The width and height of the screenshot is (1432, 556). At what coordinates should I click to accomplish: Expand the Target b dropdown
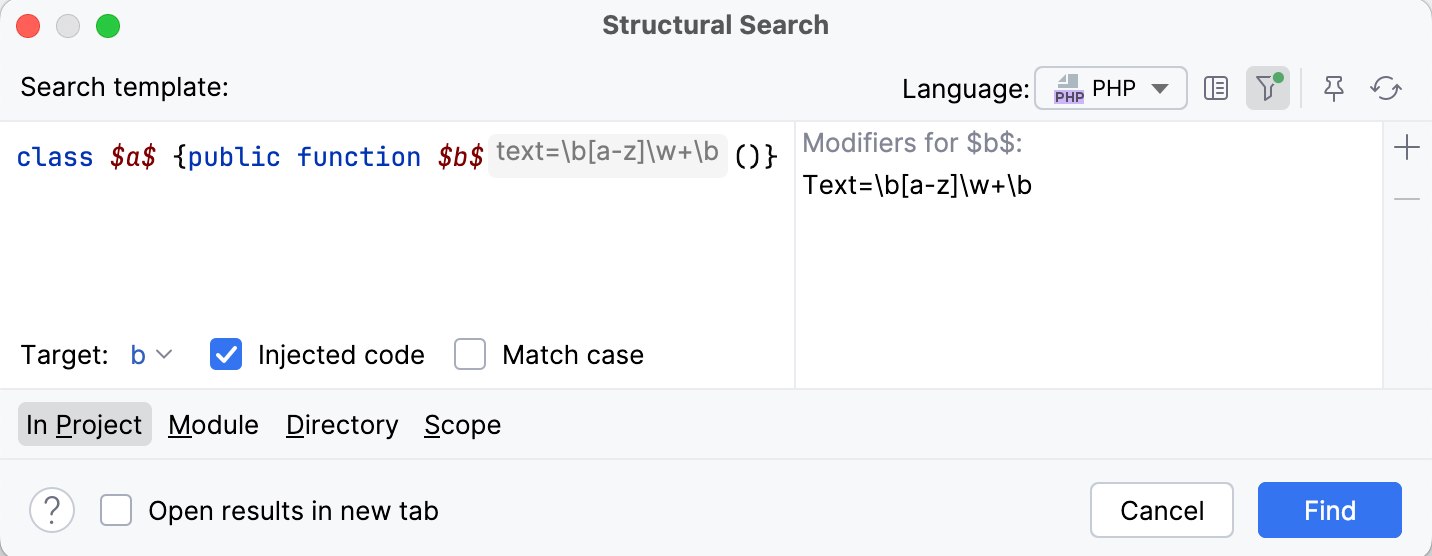click(x=152, y=355)
